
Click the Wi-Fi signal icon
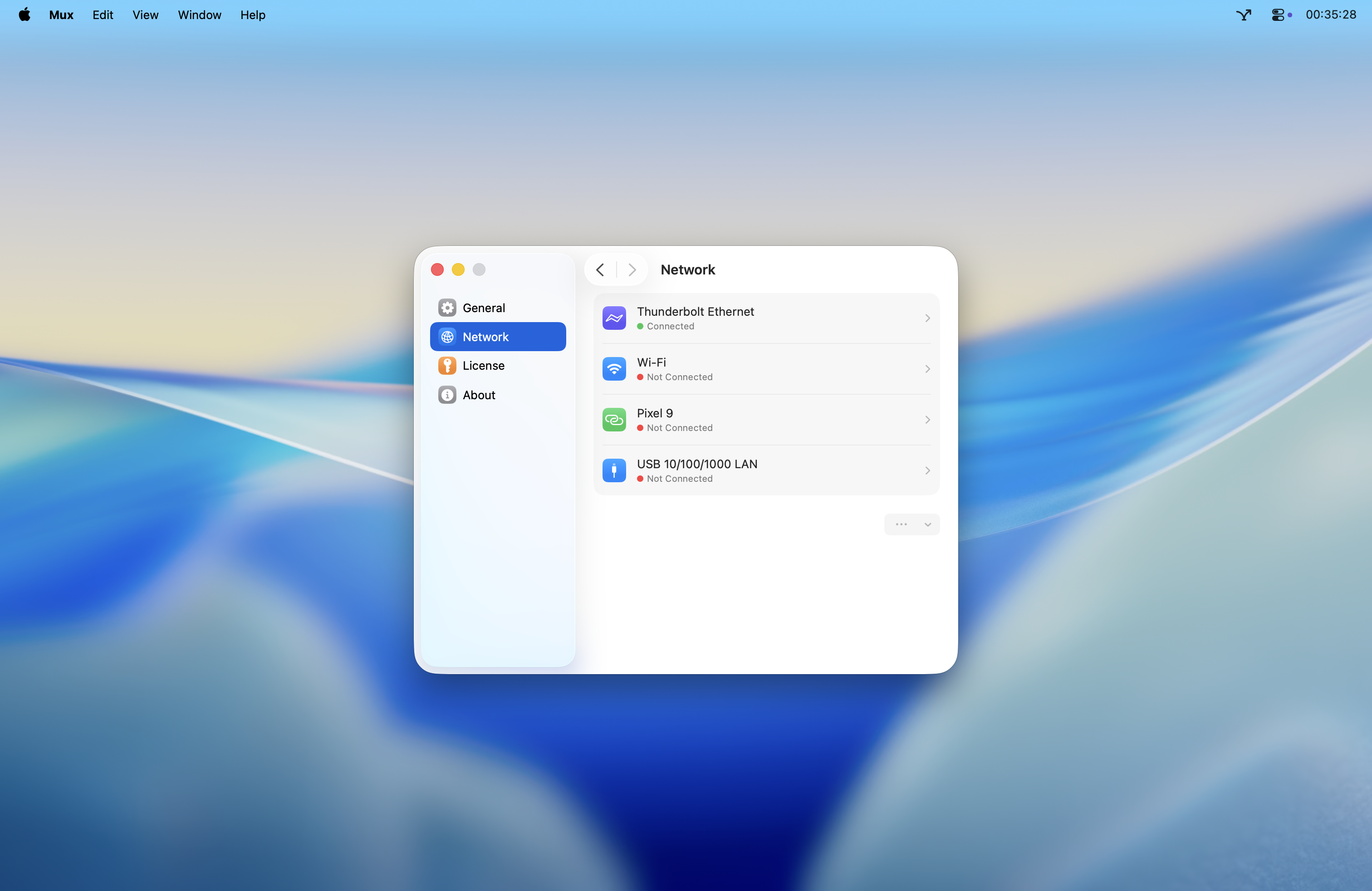pyautogui.click(x=614, y=368)
